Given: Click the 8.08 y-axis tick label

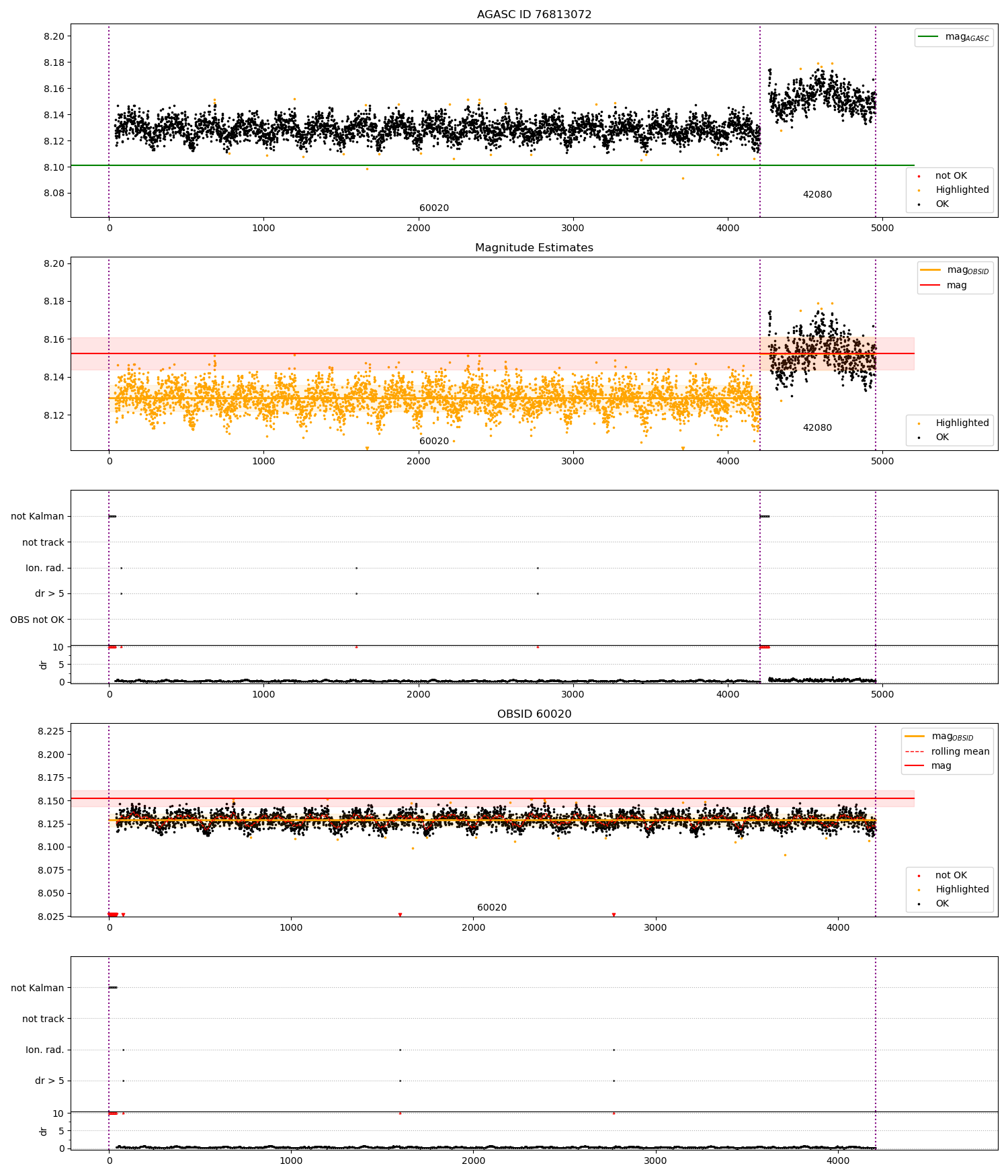Looking at the screenshot, I should [x=53, y=194].
